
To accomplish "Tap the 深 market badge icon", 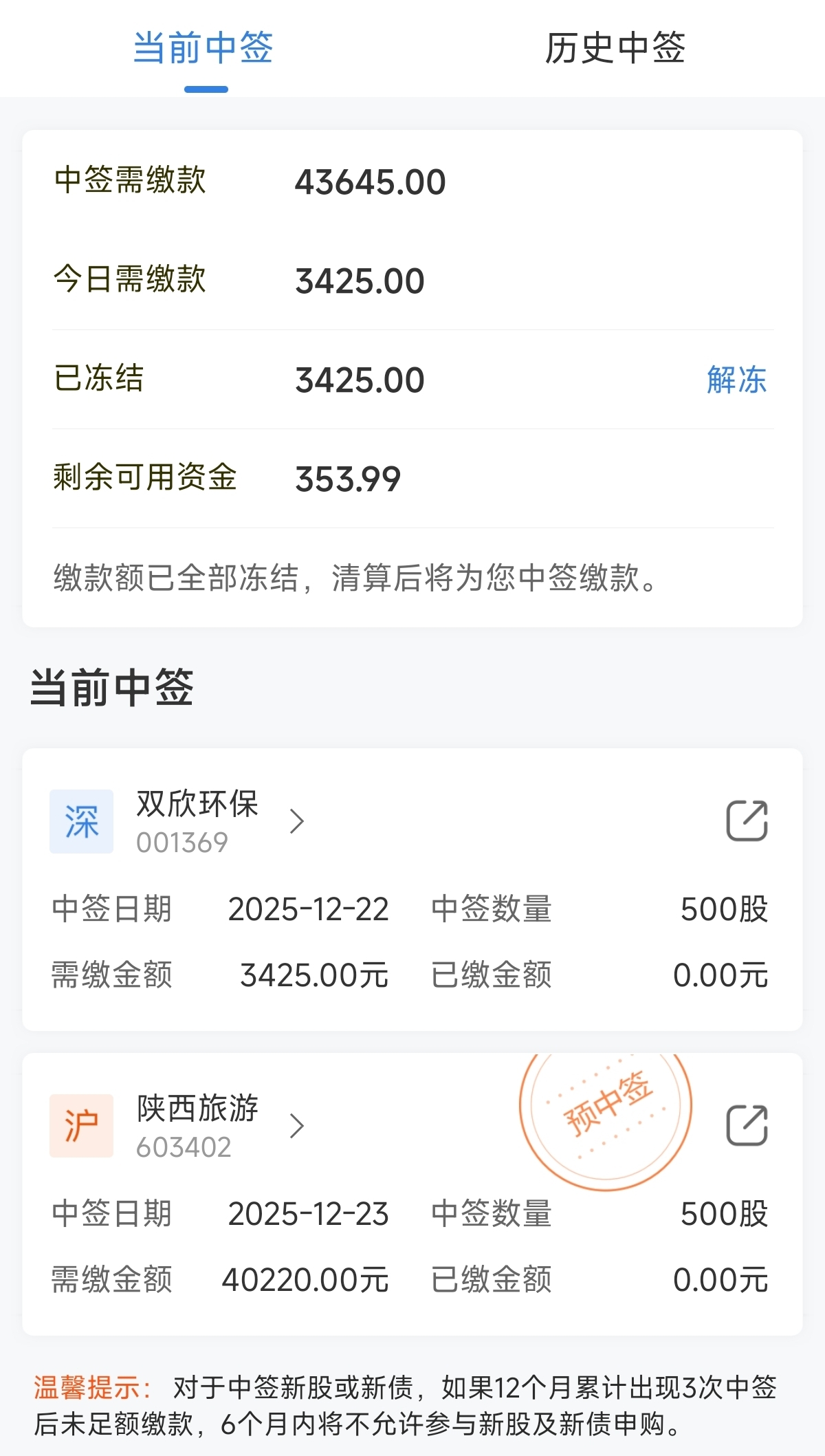I will click(x=81, y=821).
